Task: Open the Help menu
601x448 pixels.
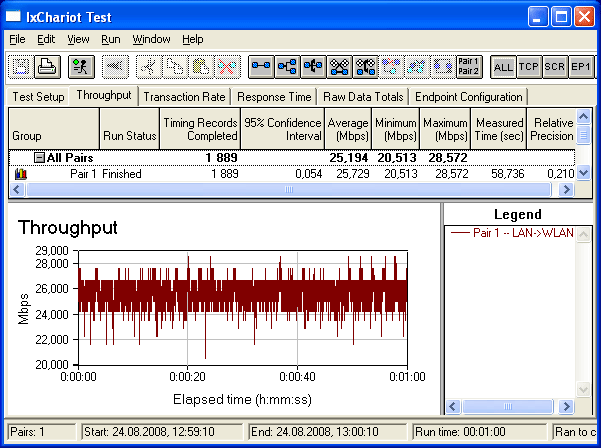Action: pyautogui.click(x=193, y=39)
